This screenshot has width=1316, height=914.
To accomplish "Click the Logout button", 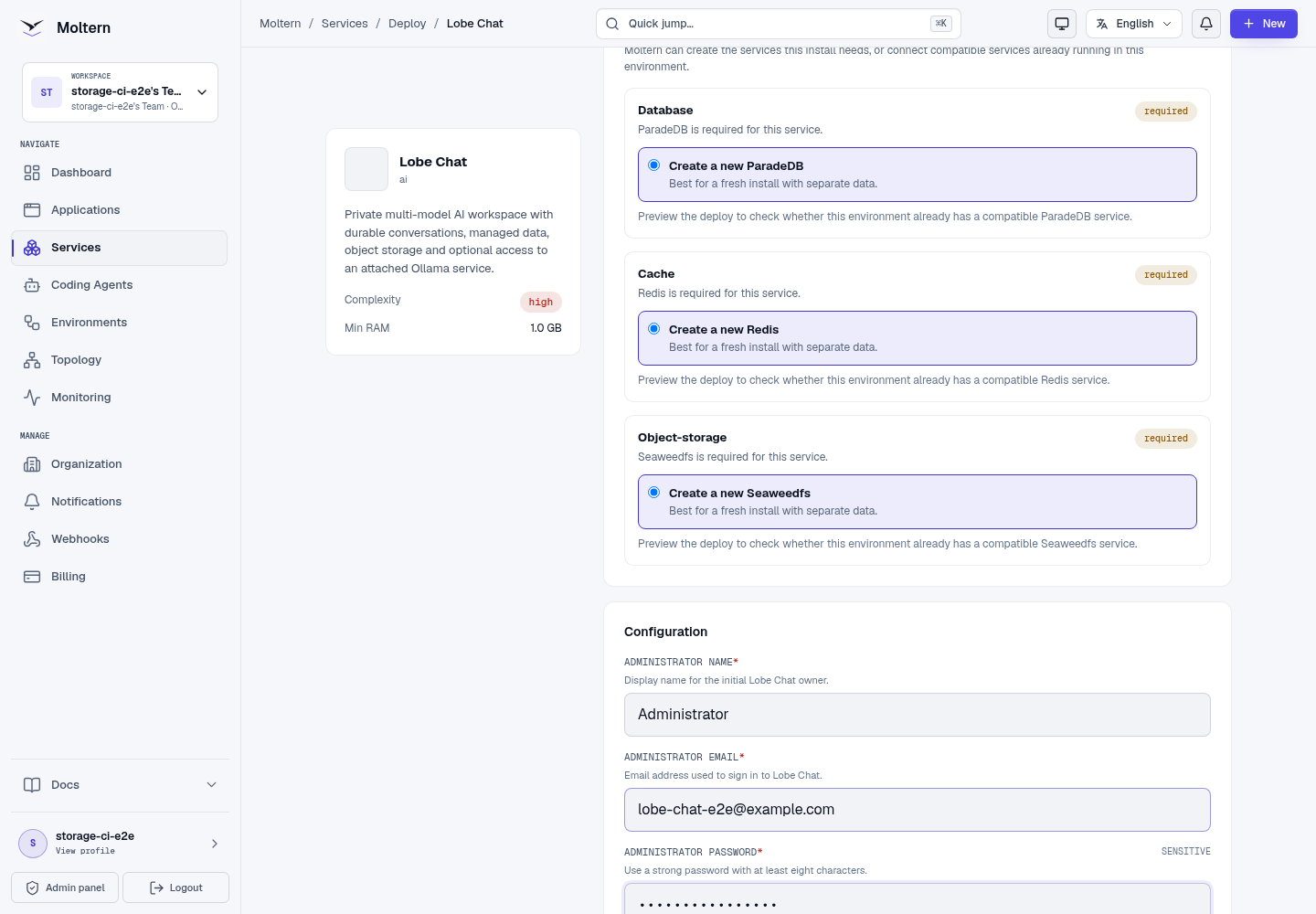I will (x=175, y=887).
